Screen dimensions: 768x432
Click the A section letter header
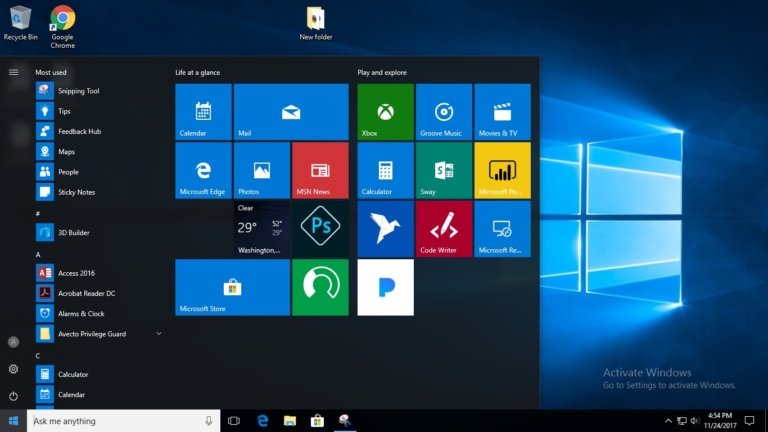[38, 254]
